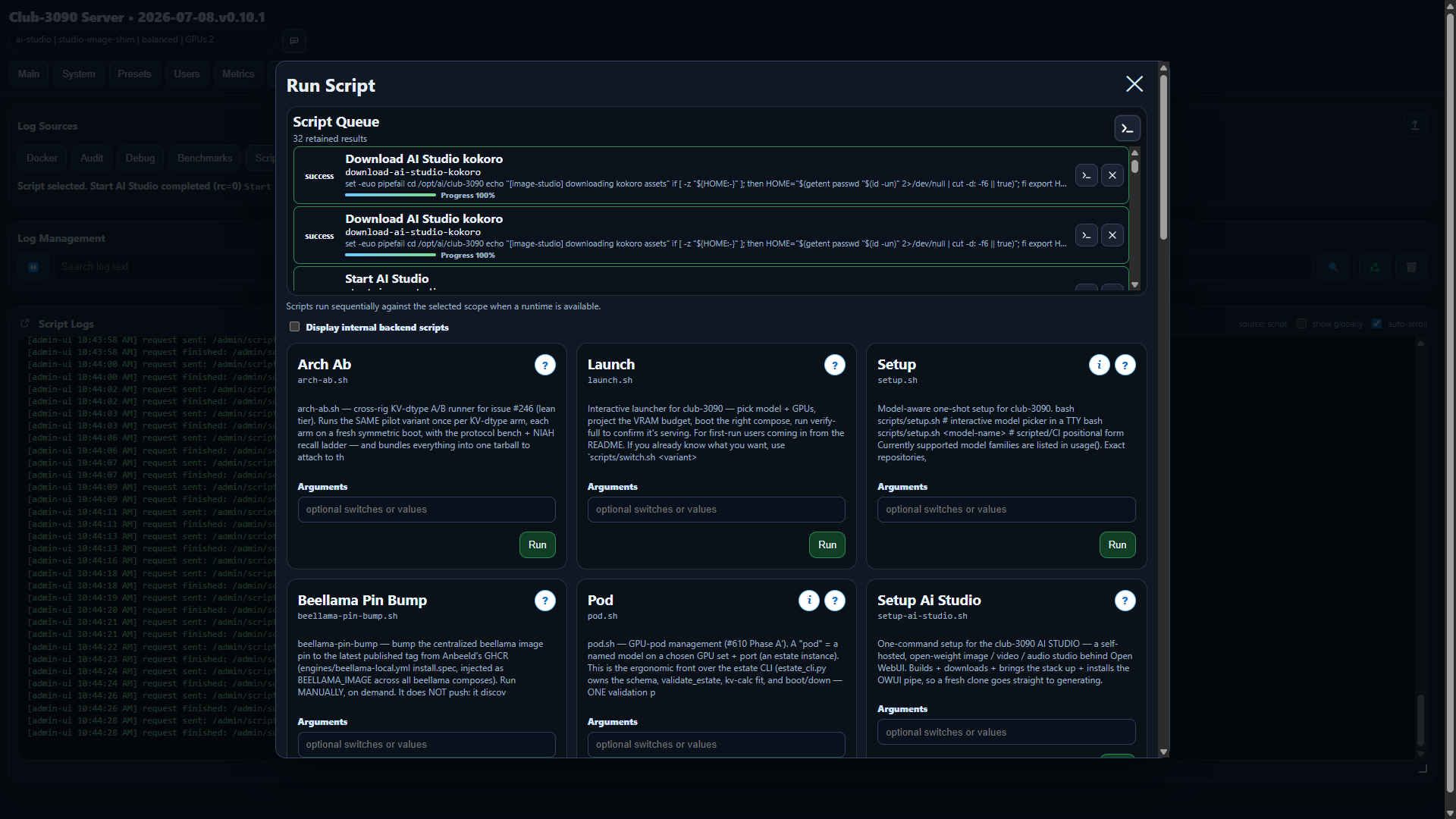Show help for Arch Ab script
The width and height of the screenshot is (1456, 819).
pyautogui.click(x=545, y=366)
